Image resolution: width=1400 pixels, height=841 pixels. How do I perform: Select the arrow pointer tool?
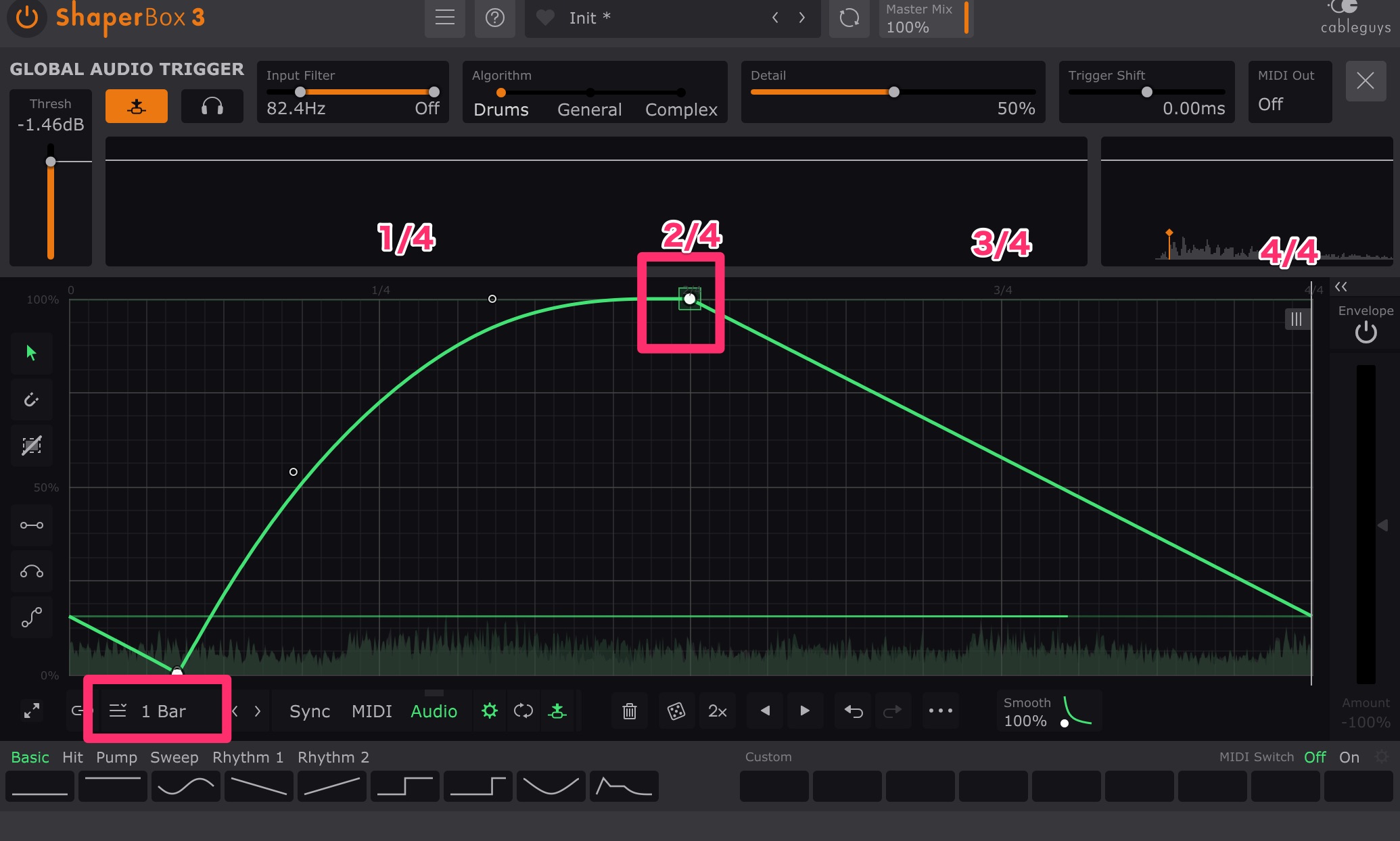click(x=31, y=352)
